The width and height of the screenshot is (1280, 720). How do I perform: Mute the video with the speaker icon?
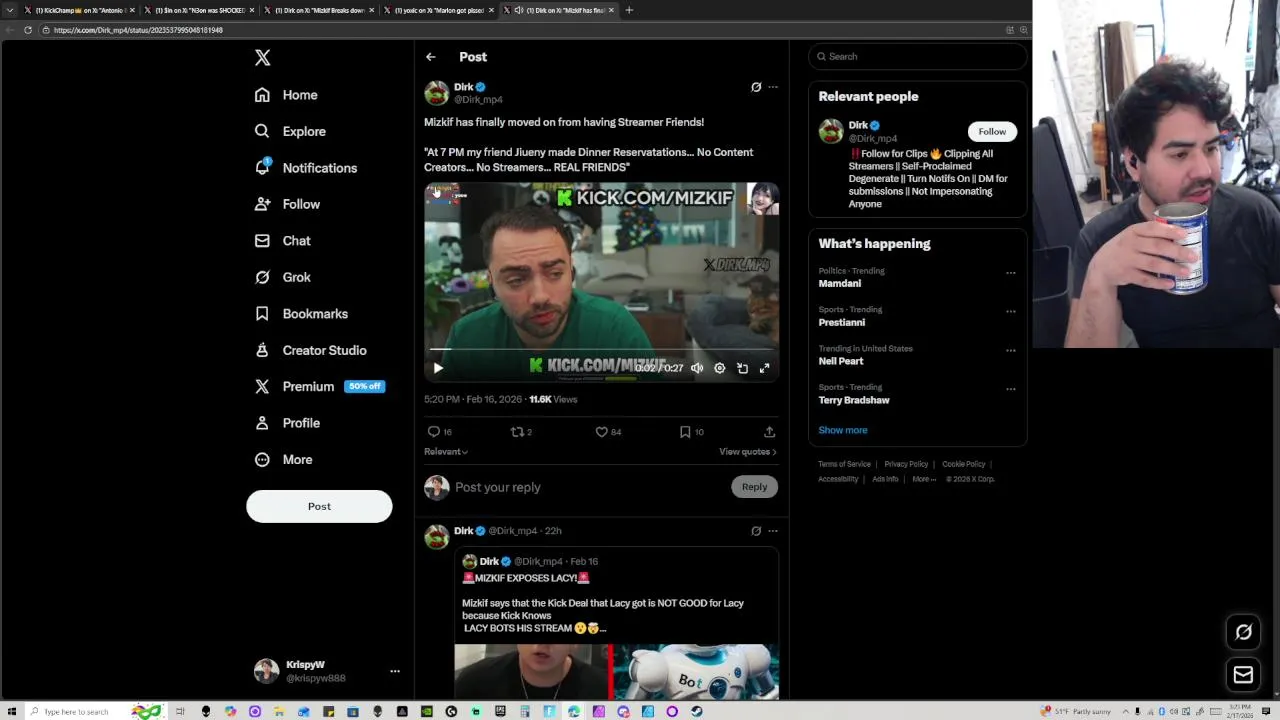[697, 368]
